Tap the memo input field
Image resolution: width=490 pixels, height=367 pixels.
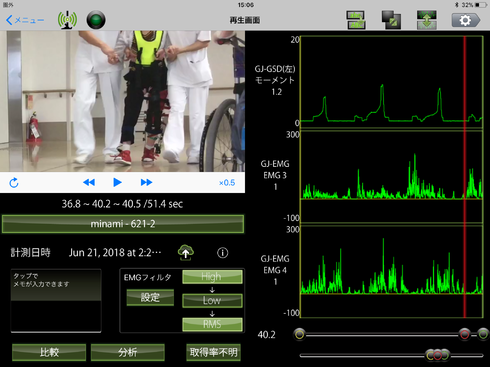click(x=56, y=301)
